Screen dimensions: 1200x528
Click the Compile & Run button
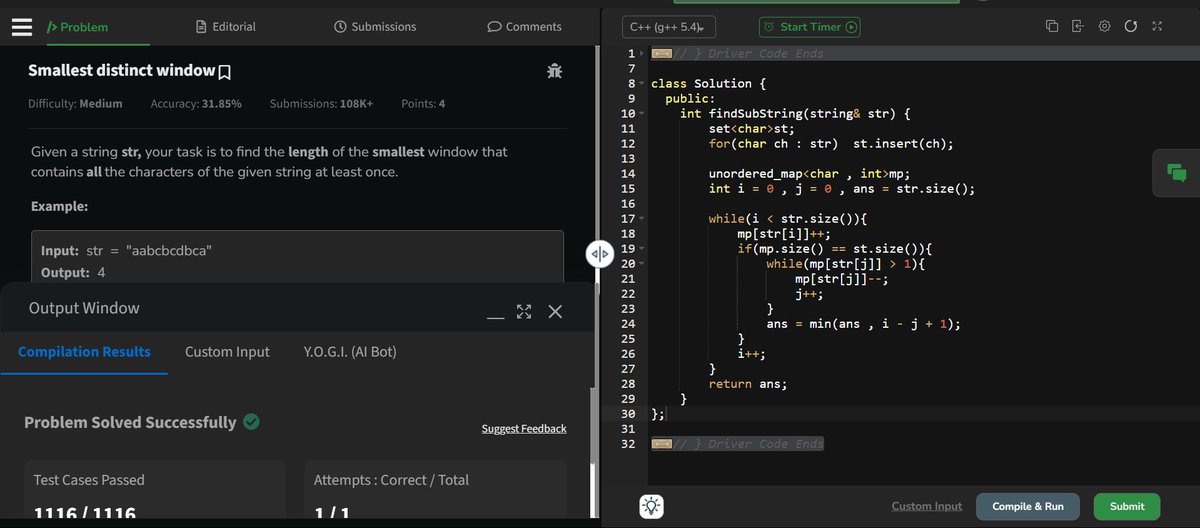(1028, 506)
